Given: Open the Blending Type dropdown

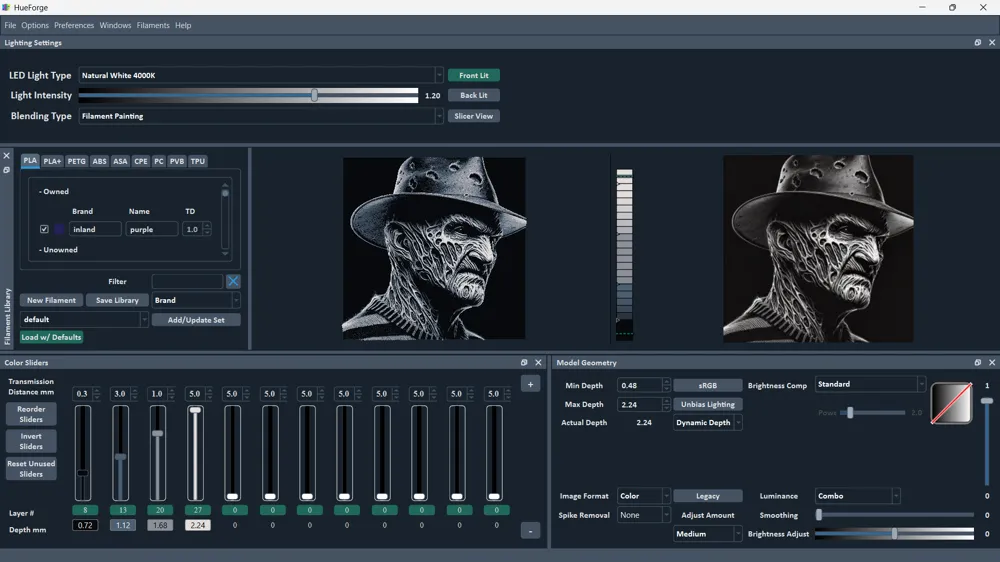Looking at the screenshot, I should click(x=261, y=116).
